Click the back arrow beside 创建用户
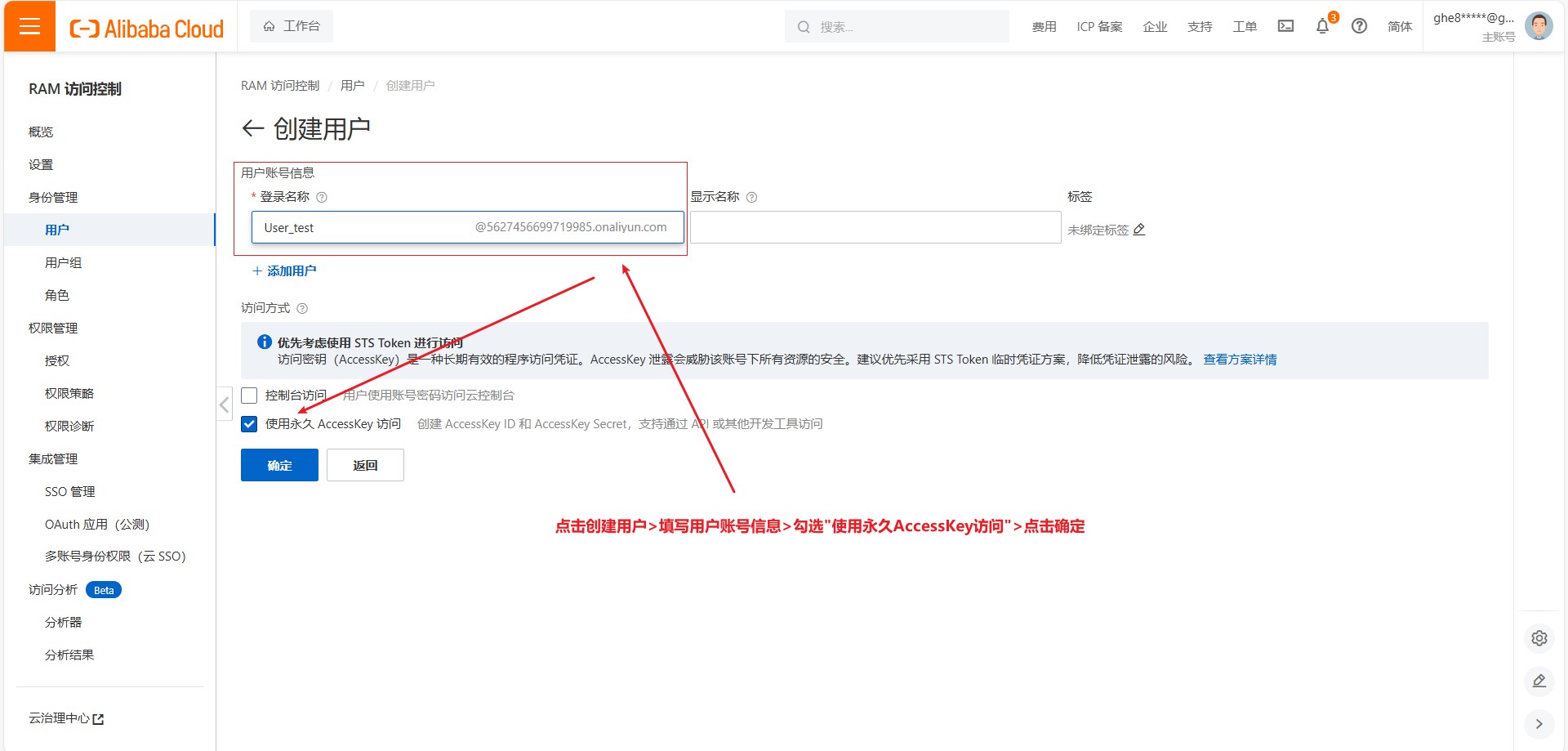Viewport: 1568px width, 751px height. coord(252,128)
